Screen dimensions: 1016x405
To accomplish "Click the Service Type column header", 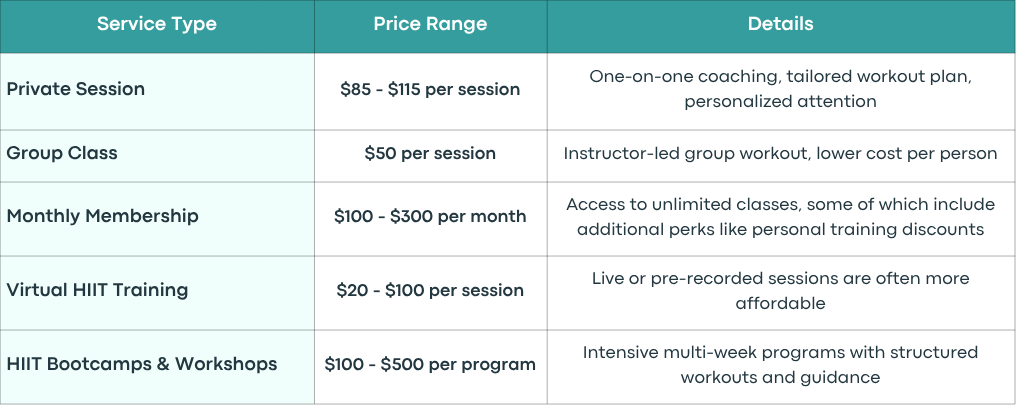I will coord(157,24).
